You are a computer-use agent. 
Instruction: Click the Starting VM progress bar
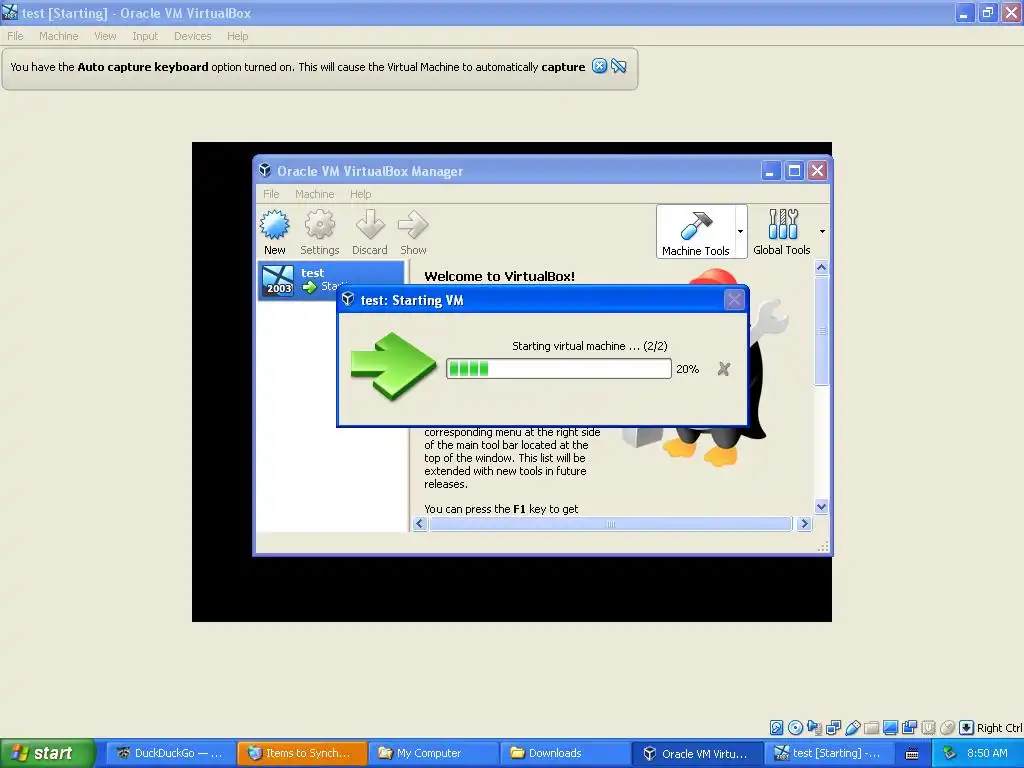[x=558, y=368]
